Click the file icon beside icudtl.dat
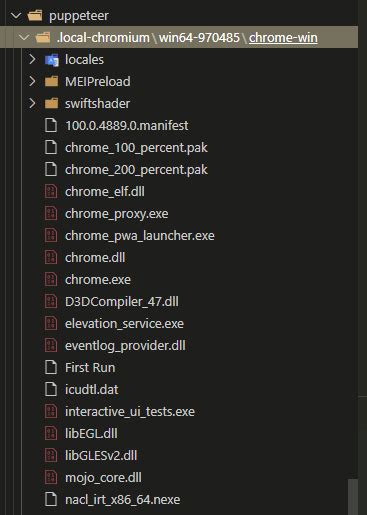The image size is (367, 515). click(51, 390)
